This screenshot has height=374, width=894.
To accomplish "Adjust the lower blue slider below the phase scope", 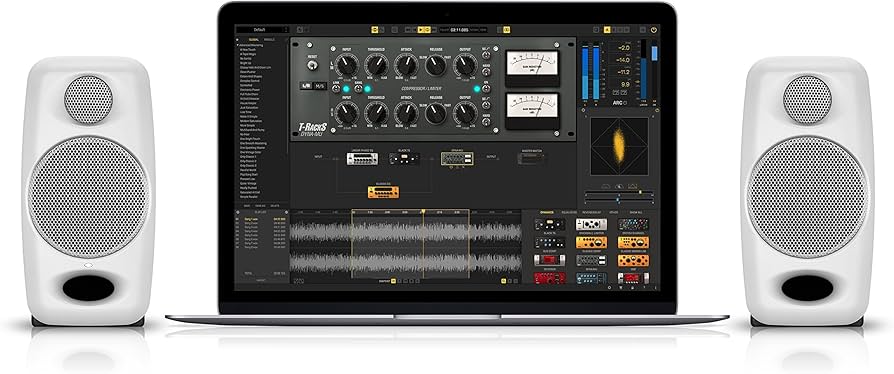I will [619, 199].
